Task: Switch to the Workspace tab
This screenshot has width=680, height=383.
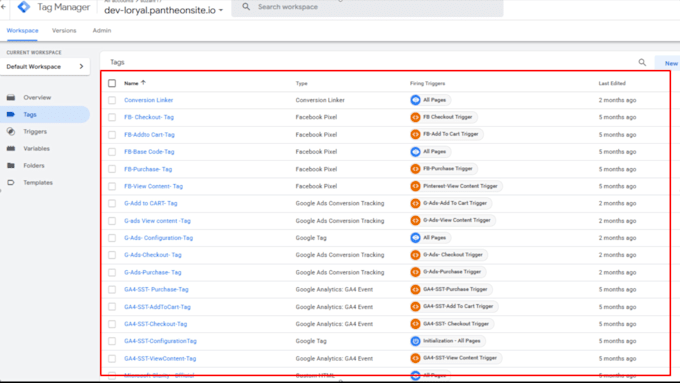Action: tap(23, 30)
